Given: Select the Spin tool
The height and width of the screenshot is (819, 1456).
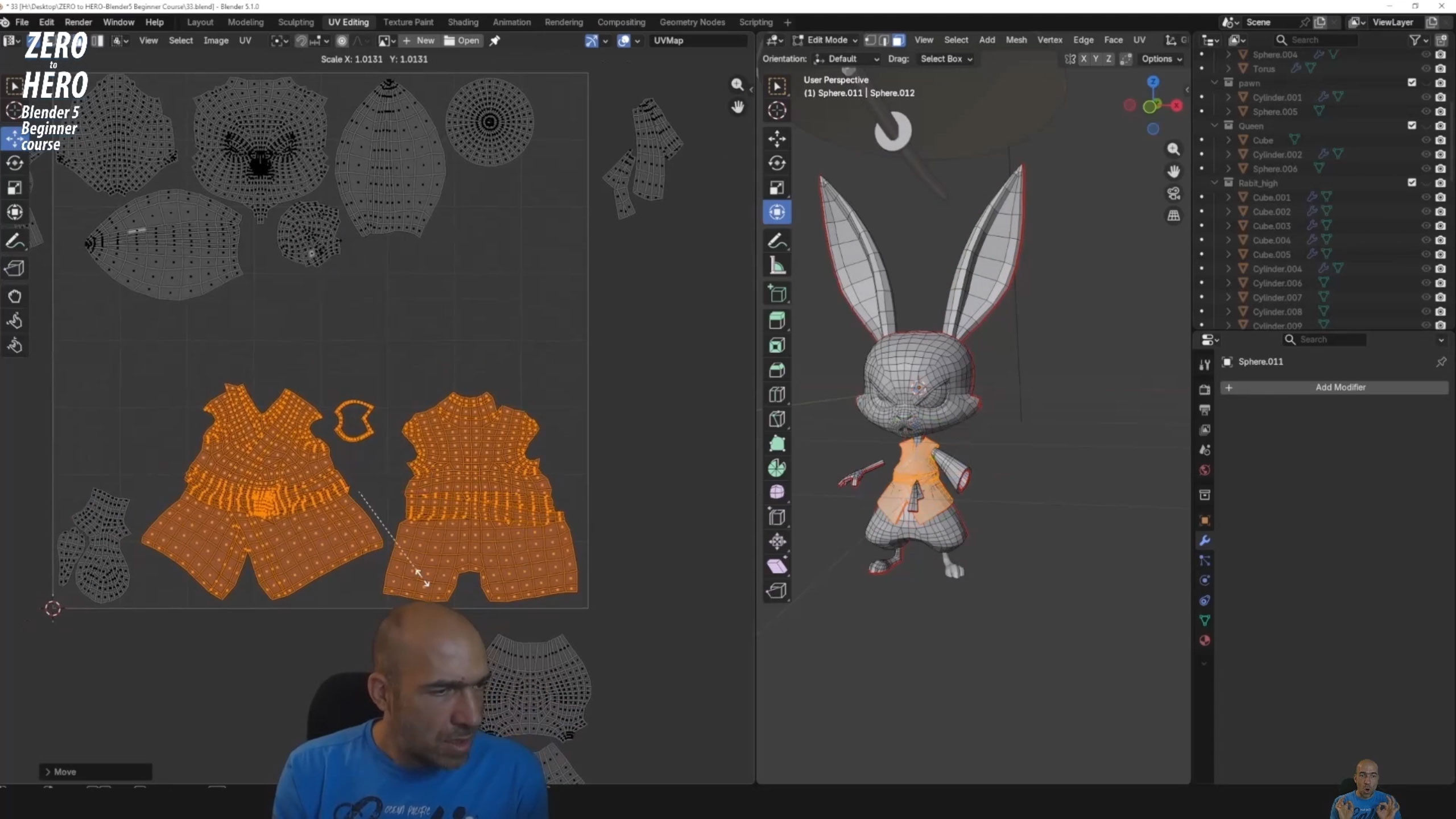Looking at the screenshot, I should pyautogui.click(x=777, y=468).
